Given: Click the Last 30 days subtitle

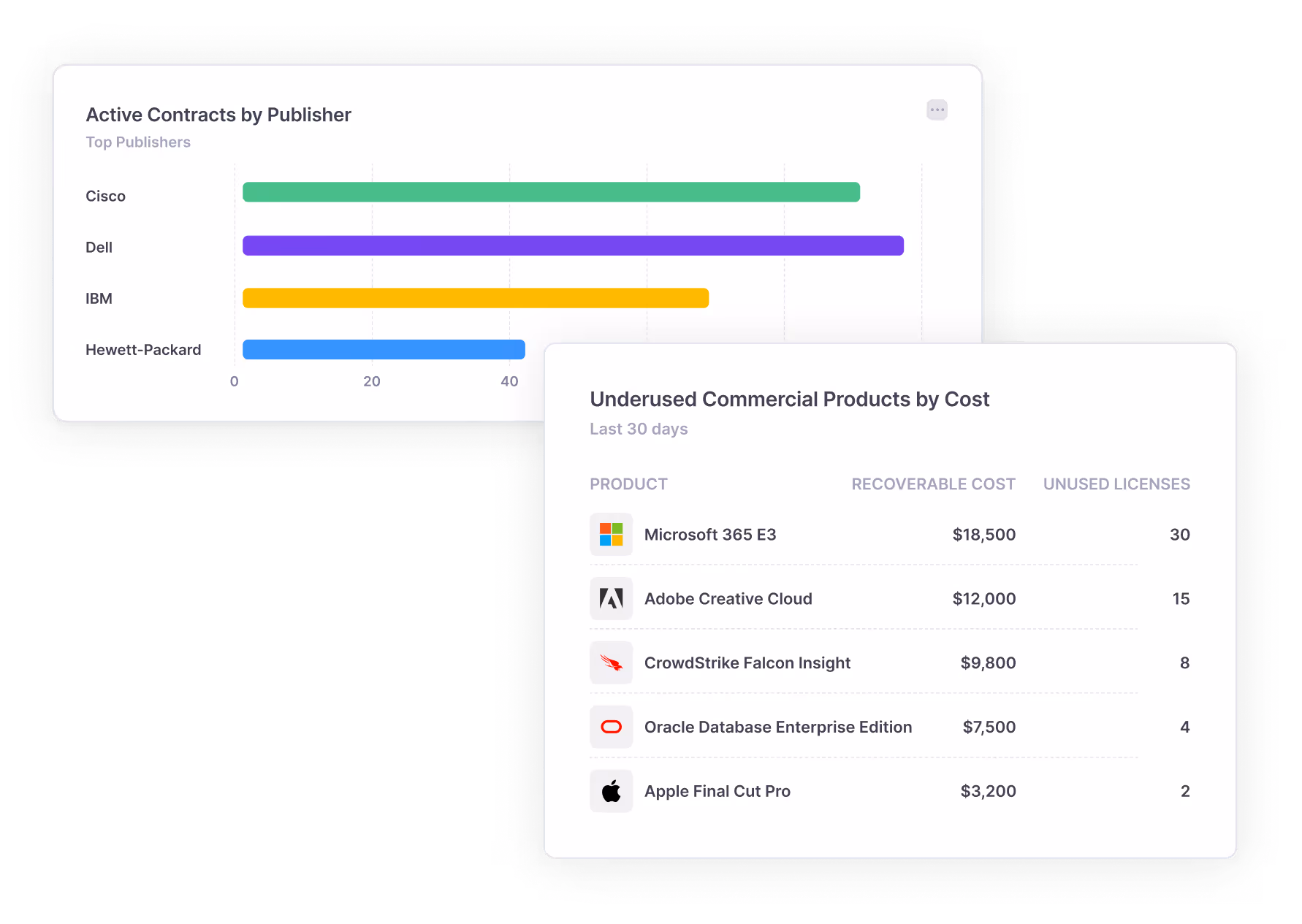Looking at the screenshot, I should [x=639, y=429].
